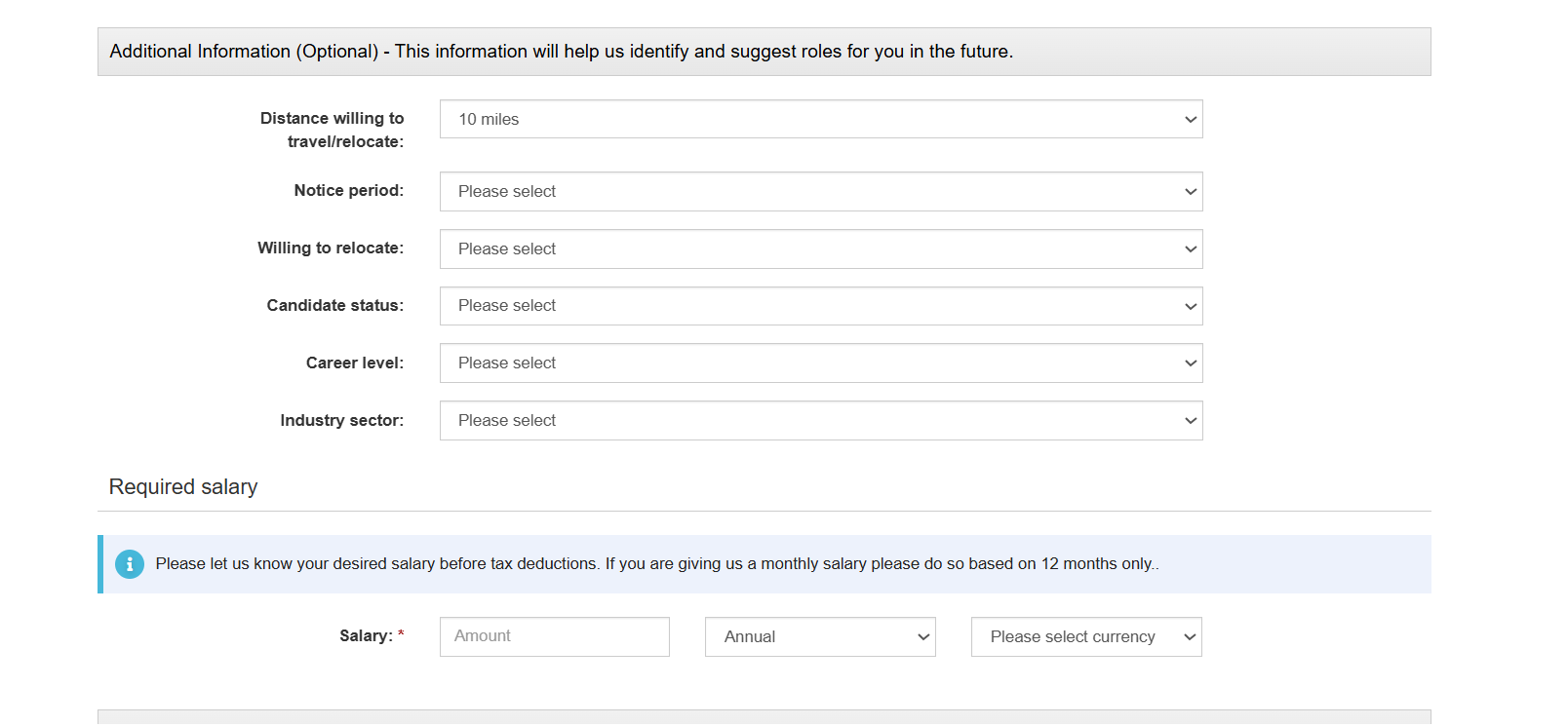Expand the Candidate status dropdown
1568x726 pixels.
[x=820, y=306]
